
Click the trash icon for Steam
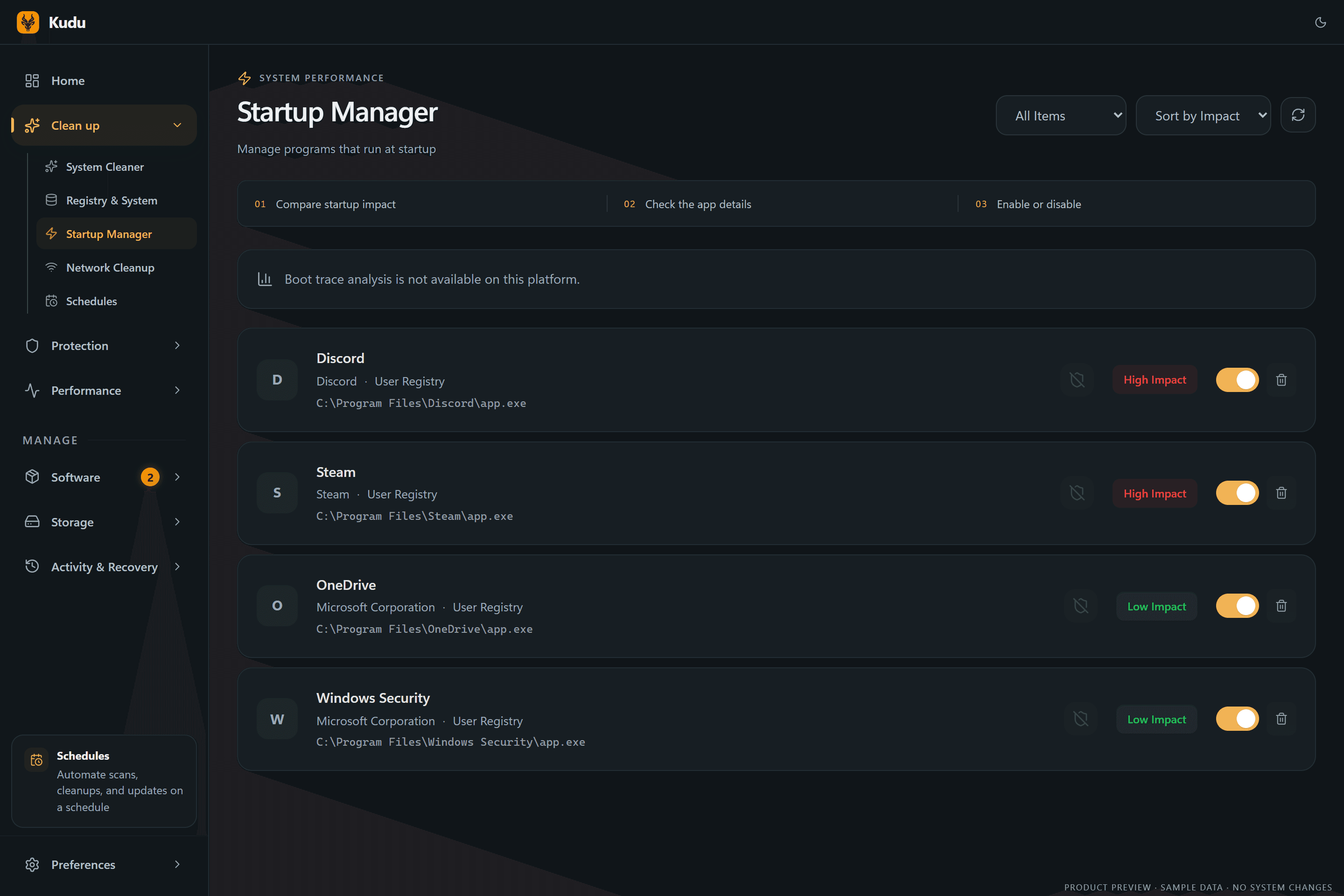click(x=1281, y=493)
